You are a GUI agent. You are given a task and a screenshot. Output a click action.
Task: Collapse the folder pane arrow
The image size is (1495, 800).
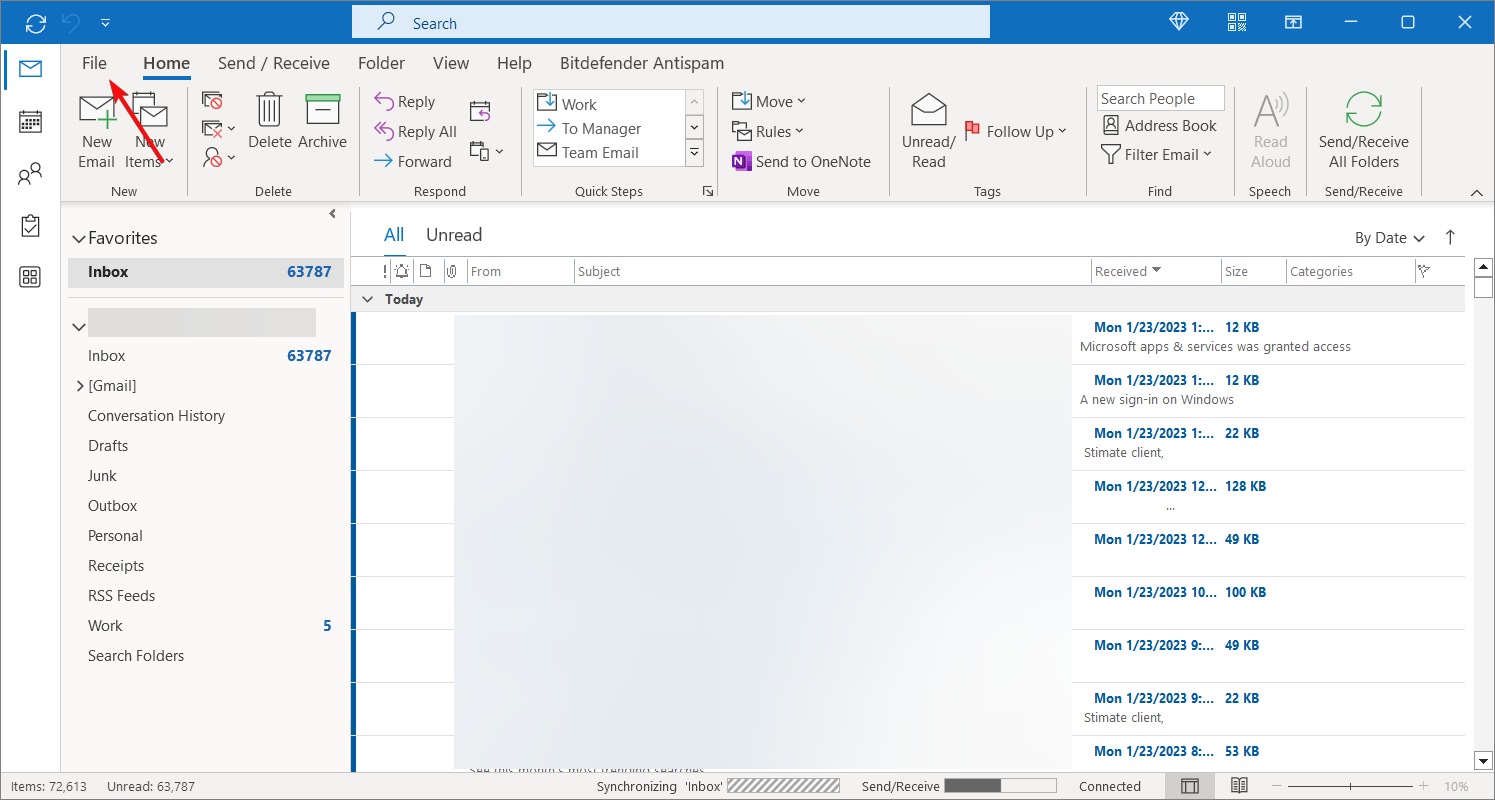[332, 214]
